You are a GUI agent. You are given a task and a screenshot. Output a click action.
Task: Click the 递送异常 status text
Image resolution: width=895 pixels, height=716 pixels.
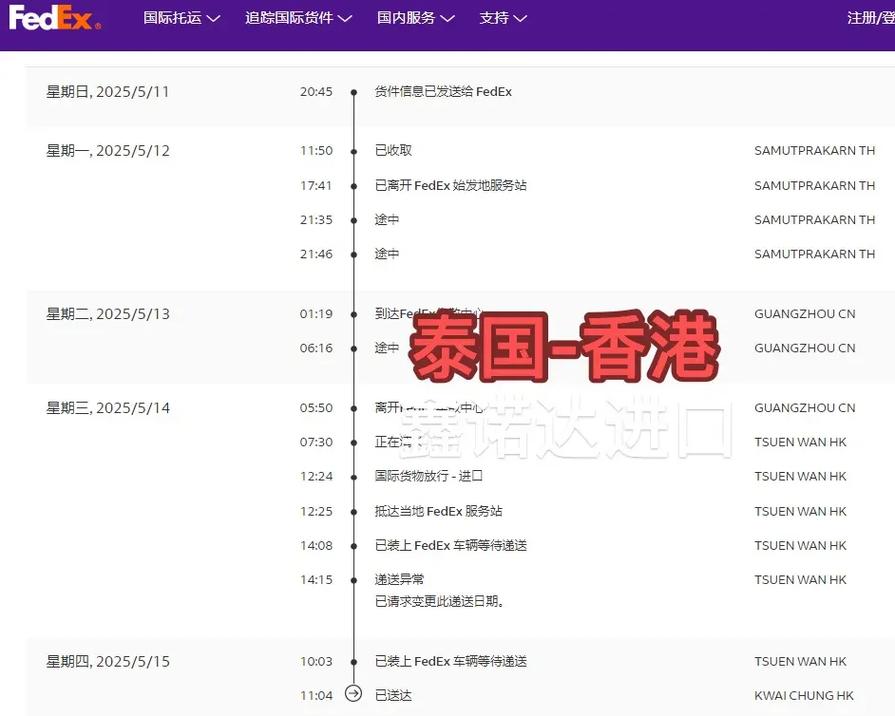[399, 580]
